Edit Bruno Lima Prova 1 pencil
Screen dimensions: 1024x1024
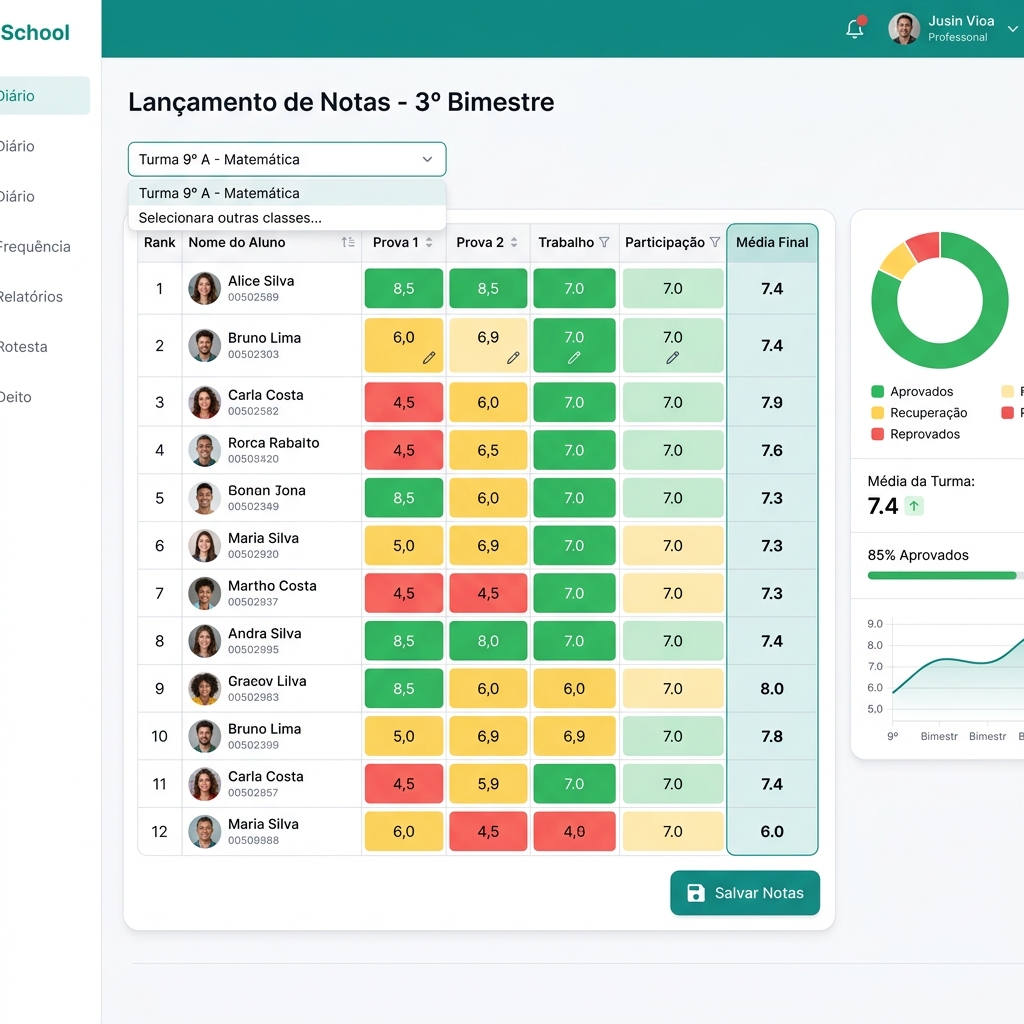[x=428, y=358]
